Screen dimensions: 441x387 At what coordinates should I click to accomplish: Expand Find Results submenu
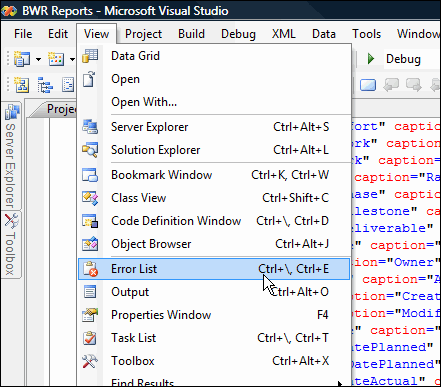pyautogui.click(x=214, y=381)
